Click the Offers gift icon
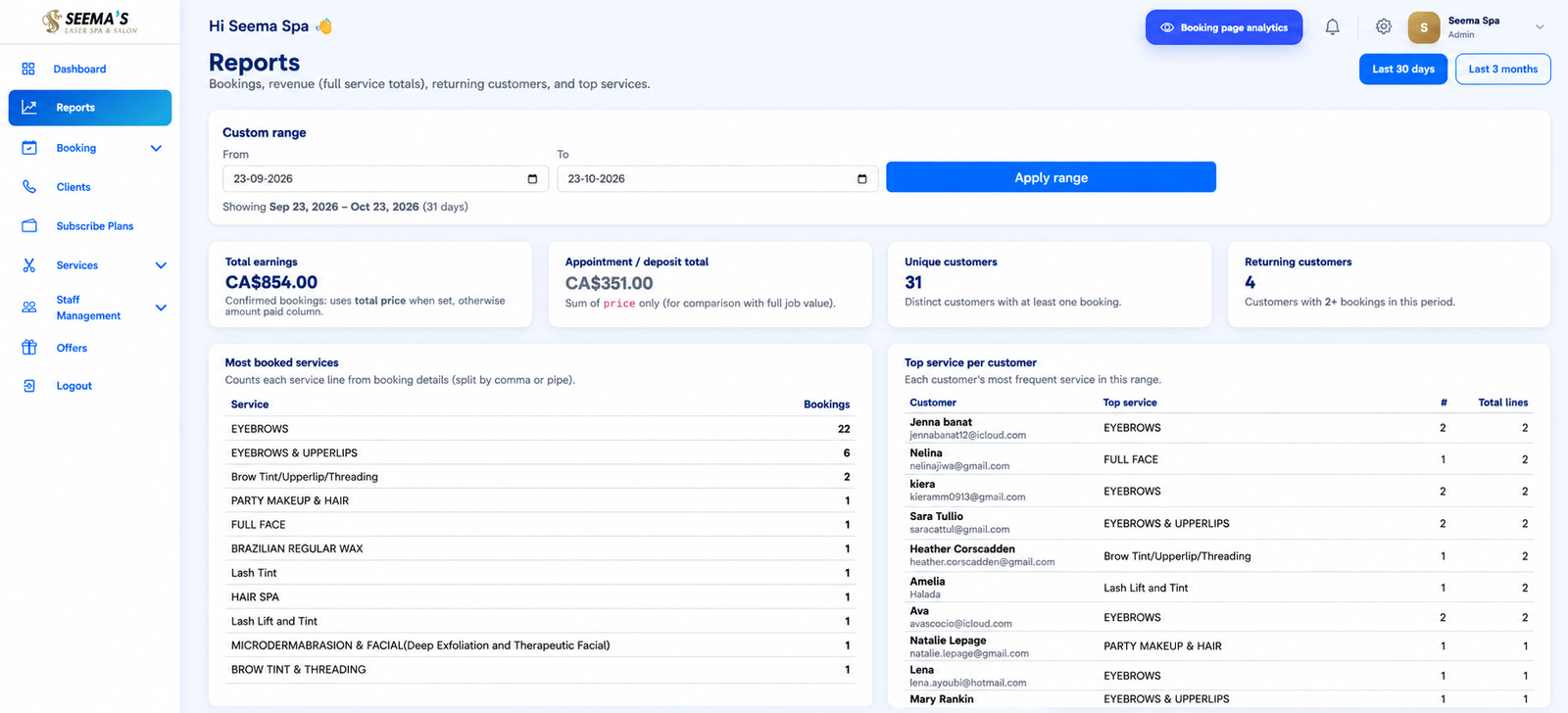This screenshot has height=713, width=1568. click(29, 348)
